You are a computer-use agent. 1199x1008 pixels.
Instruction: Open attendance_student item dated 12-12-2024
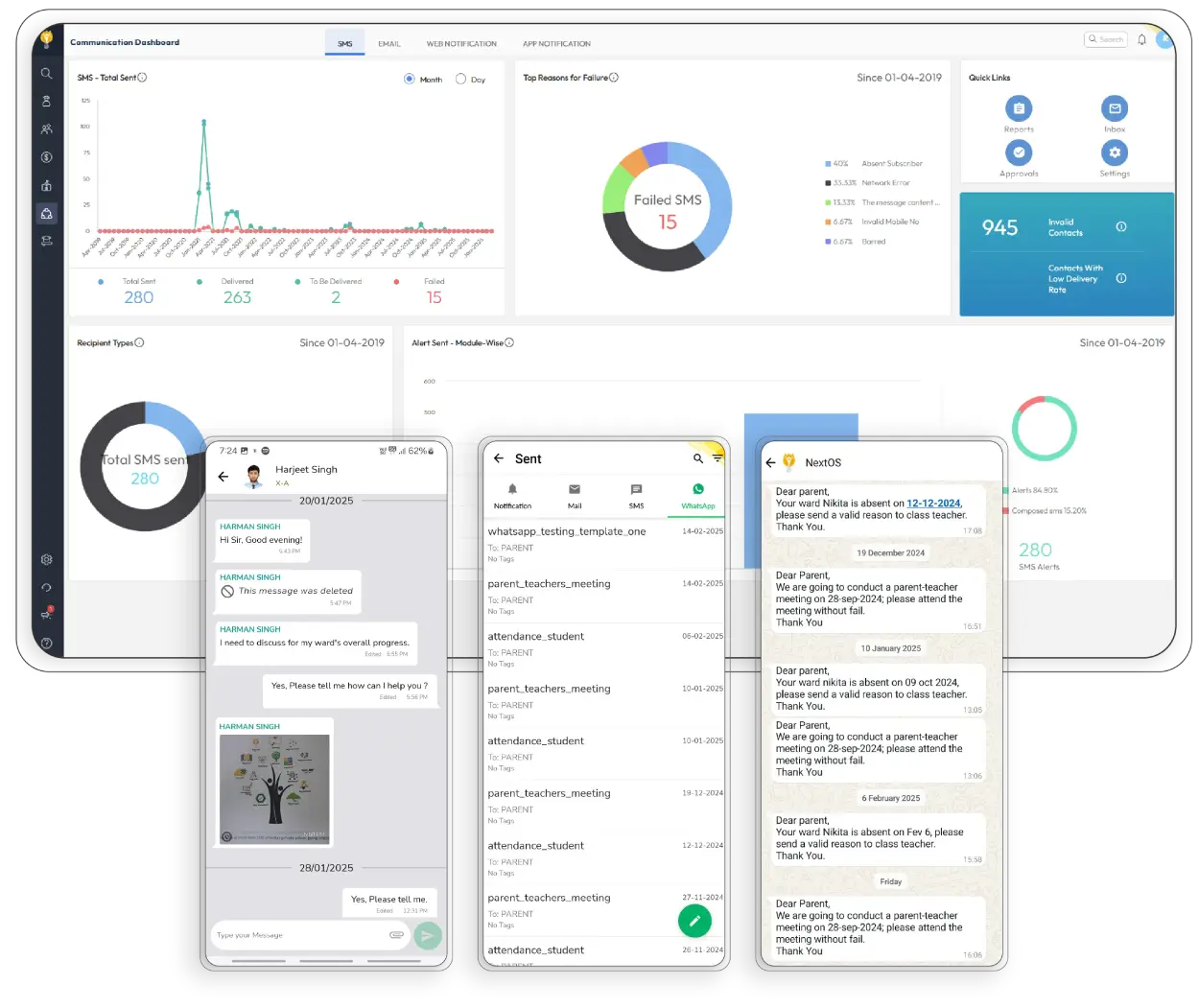pos(604,858)
